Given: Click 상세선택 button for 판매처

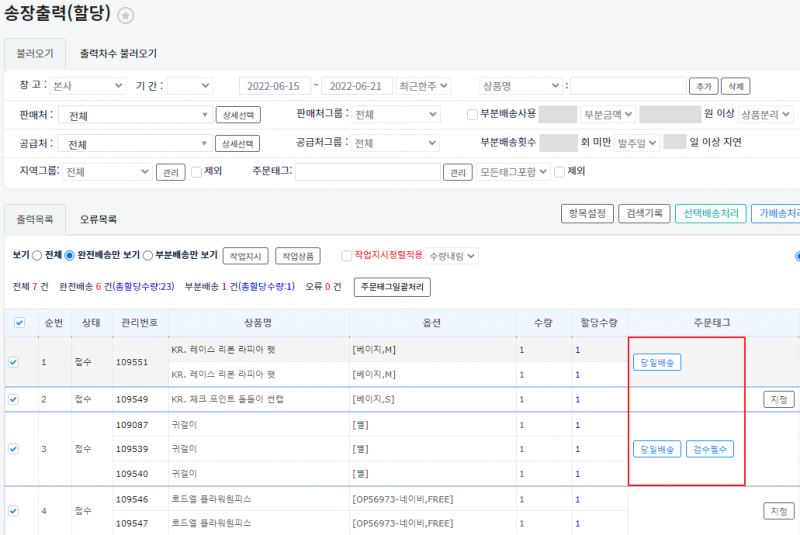Looking at the screenshot, I should click(x=238, y=115).
